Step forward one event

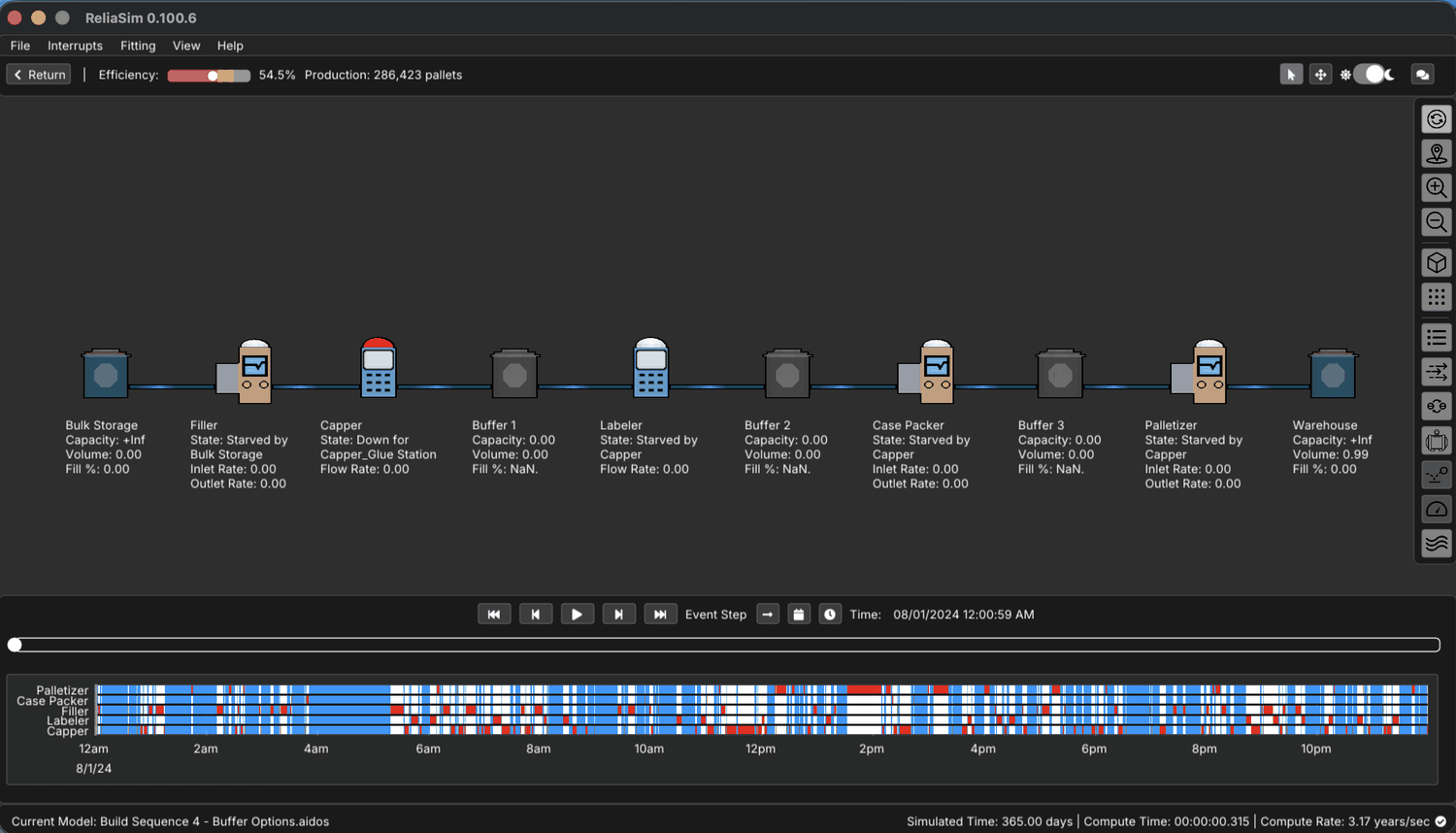pyautogui.click(x=618, y=615)
